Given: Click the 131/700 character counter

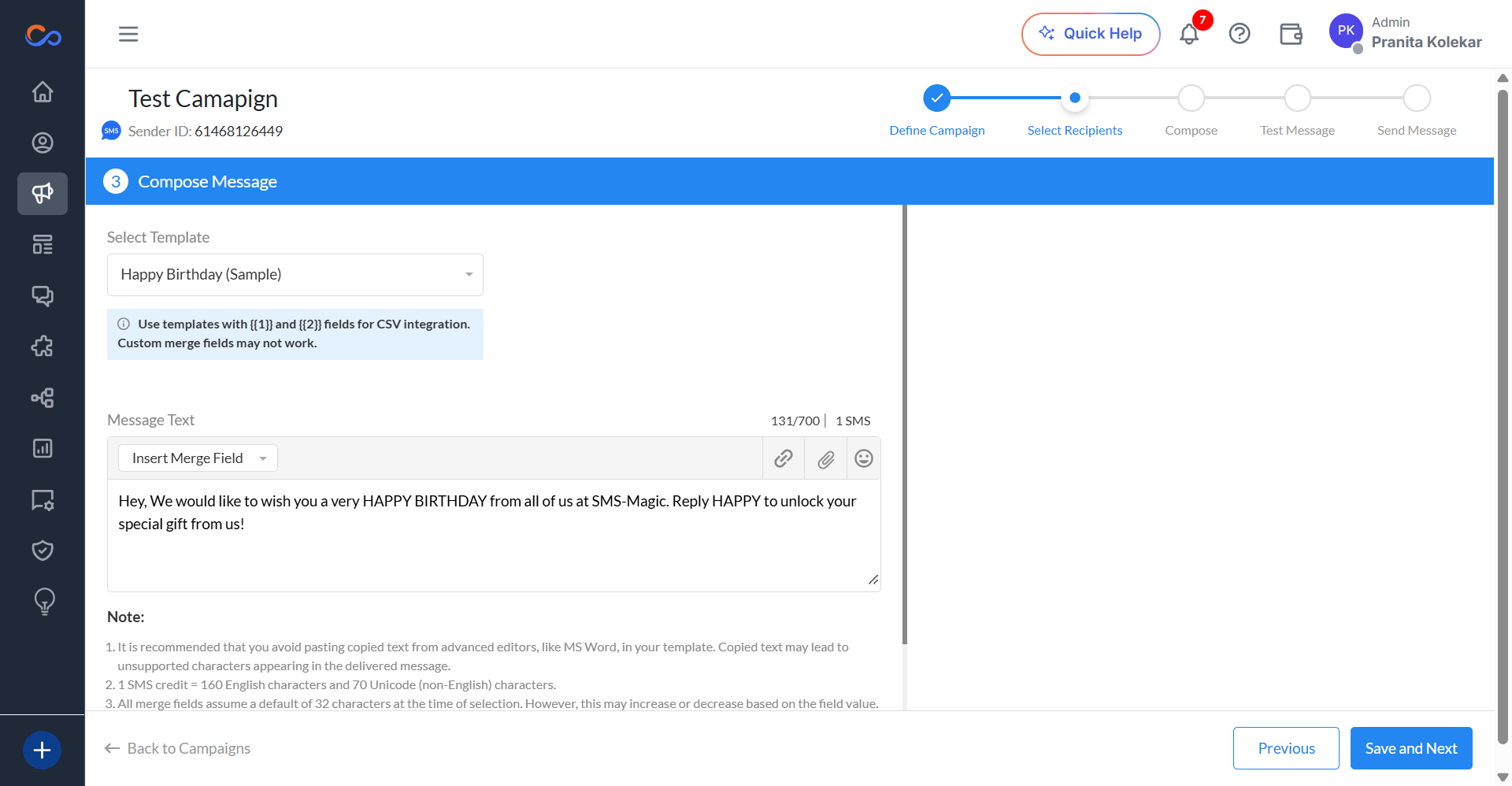Looking at the screenshot, I should point(795,421).
